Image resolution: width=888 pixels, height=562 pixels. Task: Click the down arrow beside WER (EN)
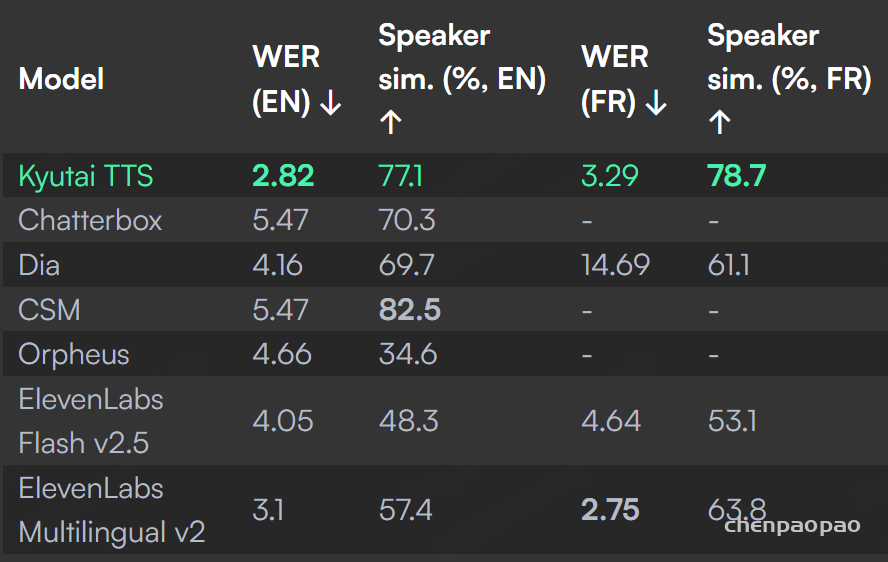(330, 104)
